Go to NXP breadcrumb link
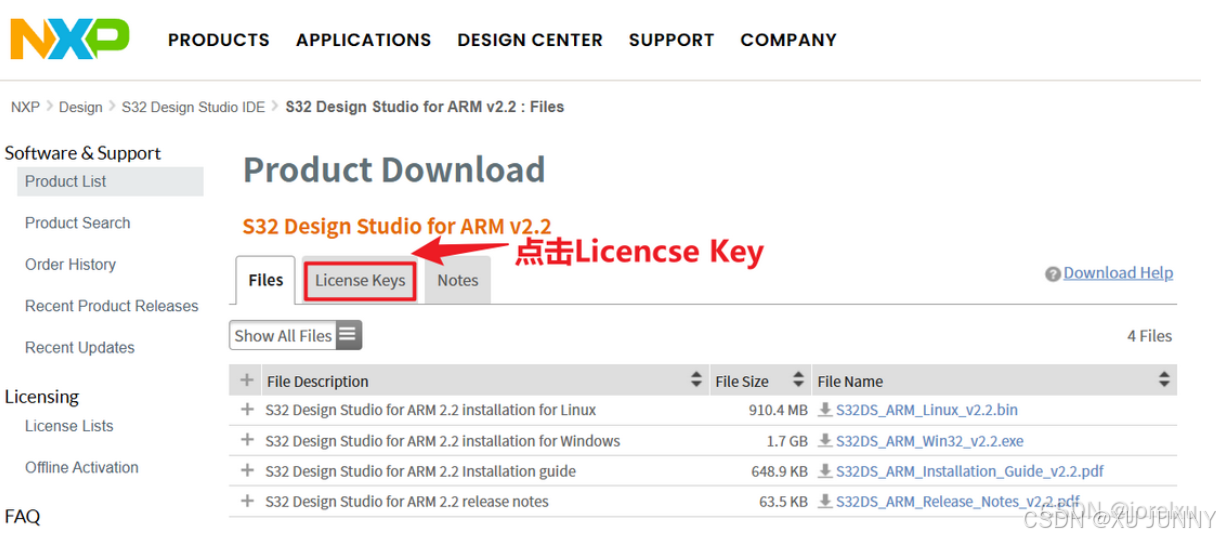 click(25, 107)
